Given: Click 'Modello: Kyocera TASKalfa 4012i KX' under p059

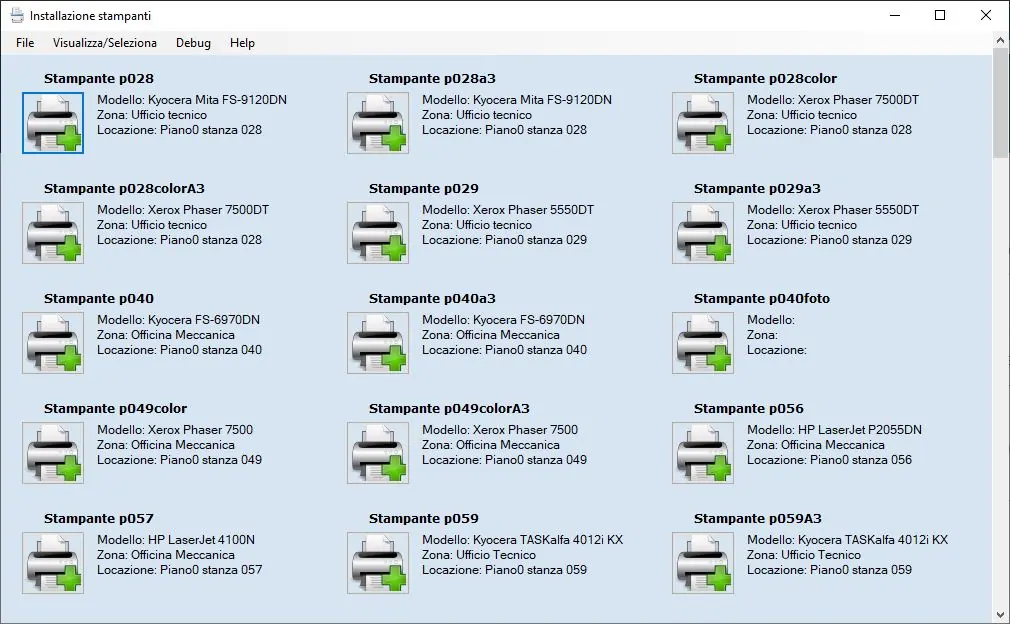Looking at the screenshot, I should pos(522,540).
